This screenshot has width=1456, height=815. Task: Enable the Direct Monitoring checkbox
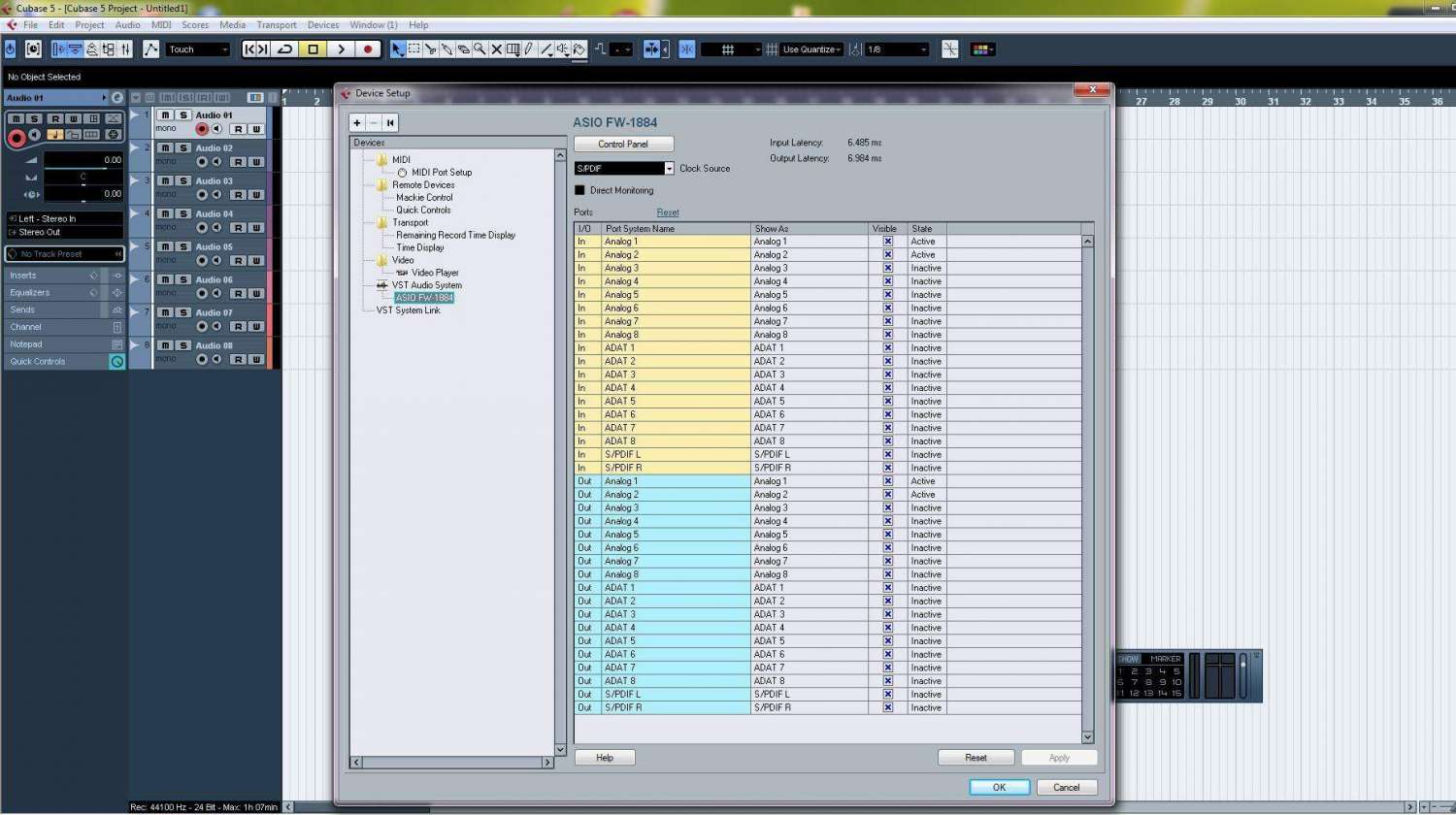580,191
